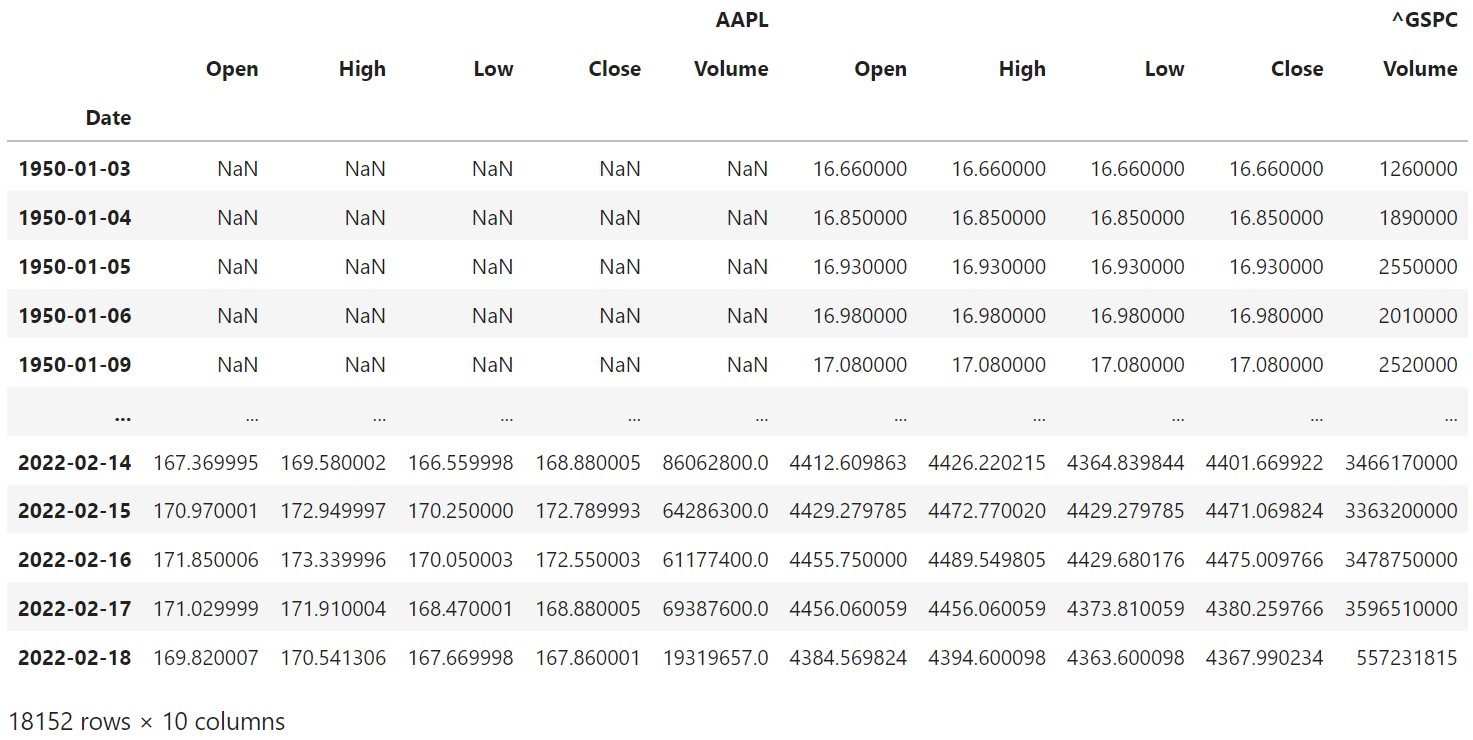Click the cell value 4363.600098
1473x740 pixels.
[1126, 658]
